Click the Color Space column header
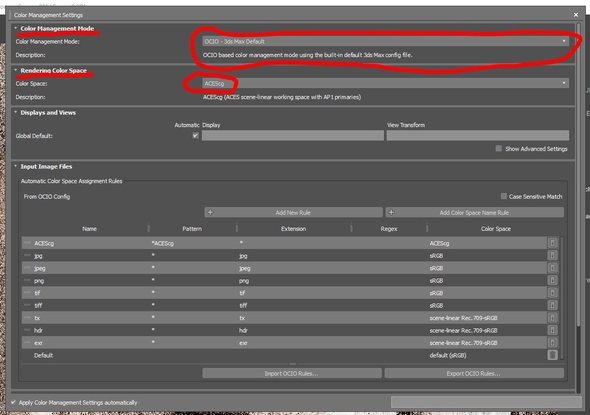Viewport: 590px width, 415px height. [496, 229]
